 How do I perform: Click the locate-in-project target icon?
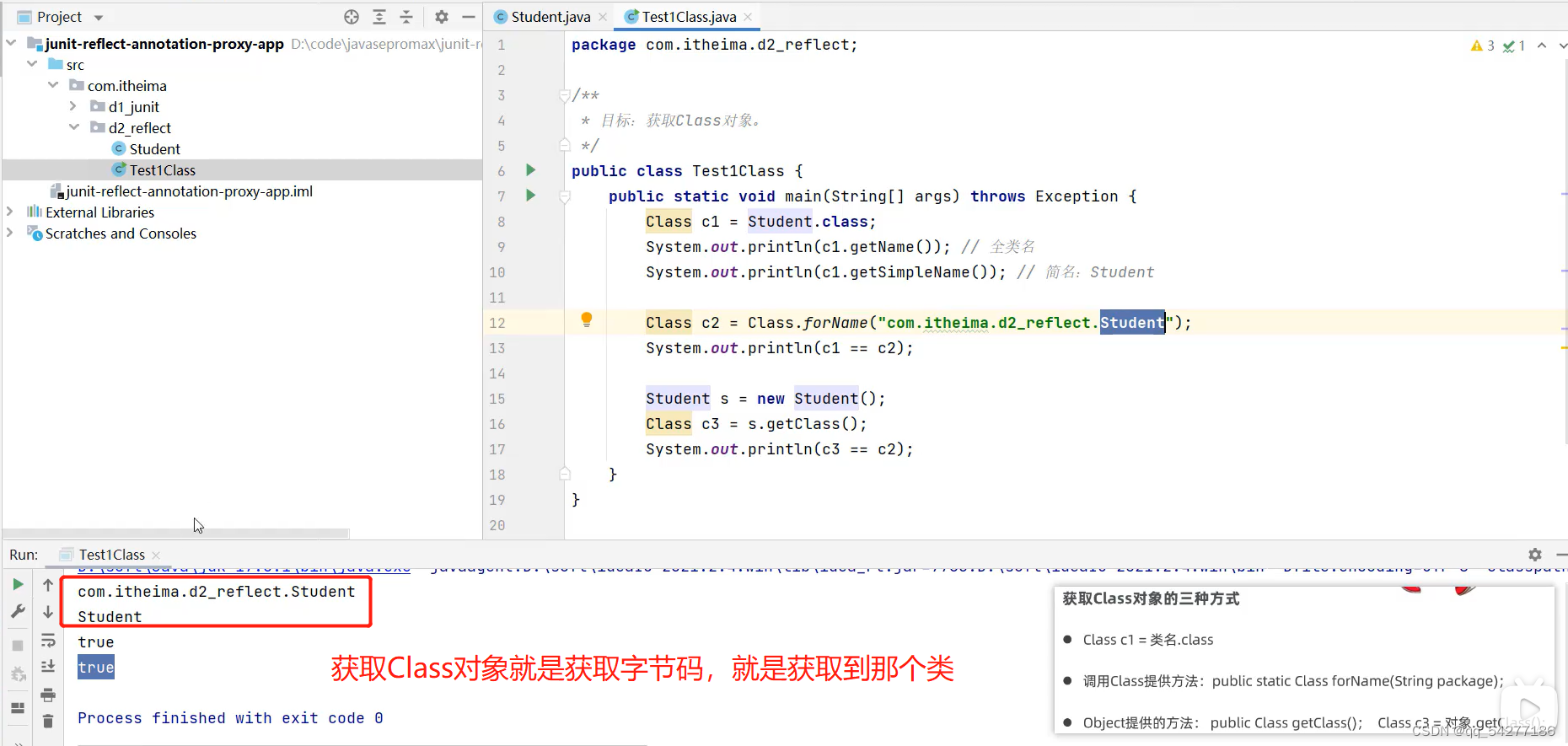(x=352, y=17)
